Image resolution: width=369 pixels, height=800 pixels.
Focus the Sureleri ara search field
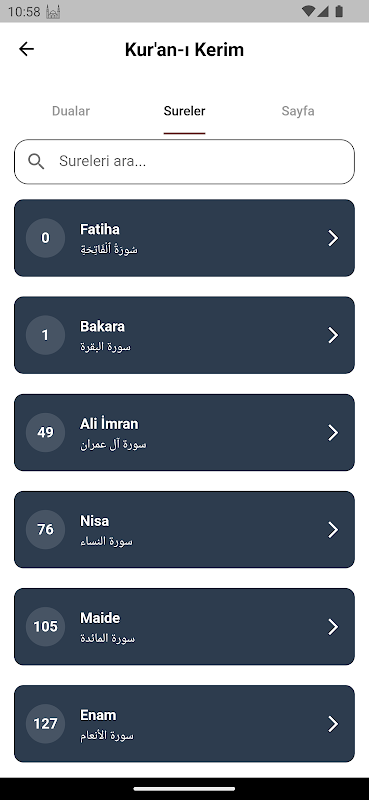click(x=184, y=162)
